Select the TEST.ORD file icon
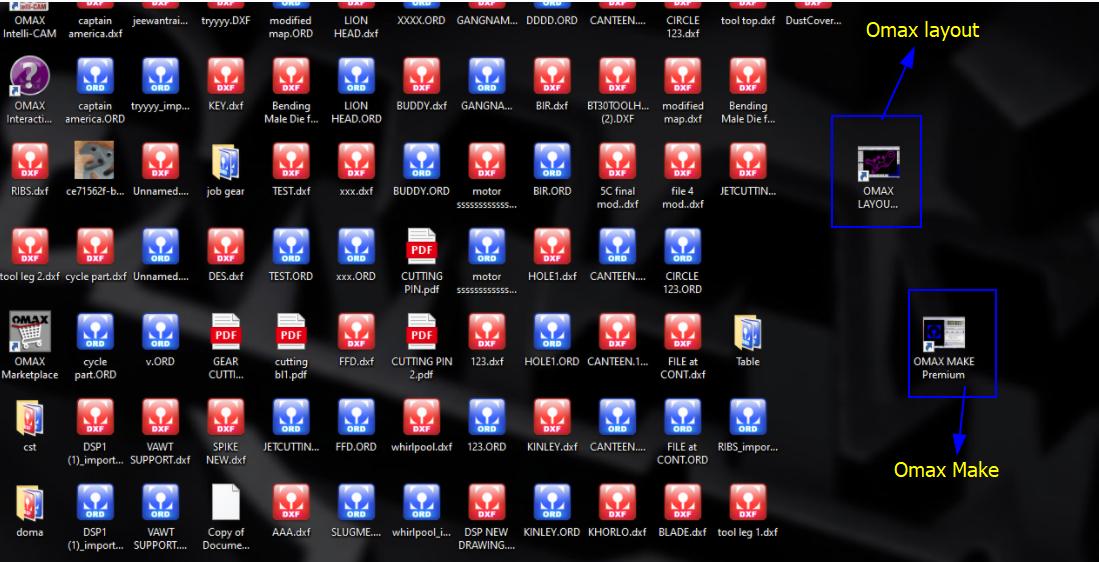 291,247
